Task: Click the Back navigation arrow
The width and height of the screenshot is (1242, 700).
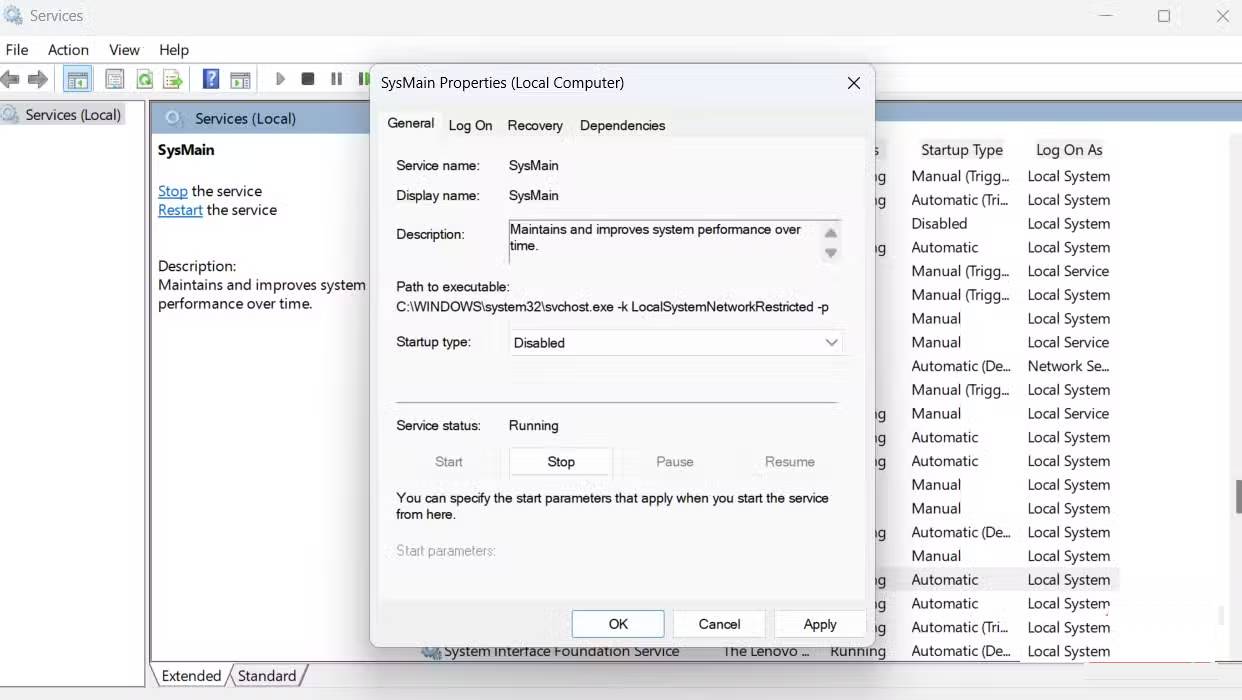Action: pos(10,78)
